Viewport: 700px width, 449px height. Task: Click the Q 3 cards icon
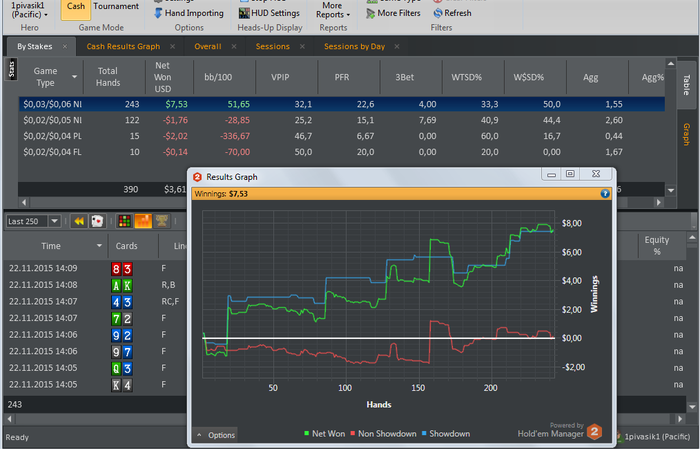[x=121, y=368]
